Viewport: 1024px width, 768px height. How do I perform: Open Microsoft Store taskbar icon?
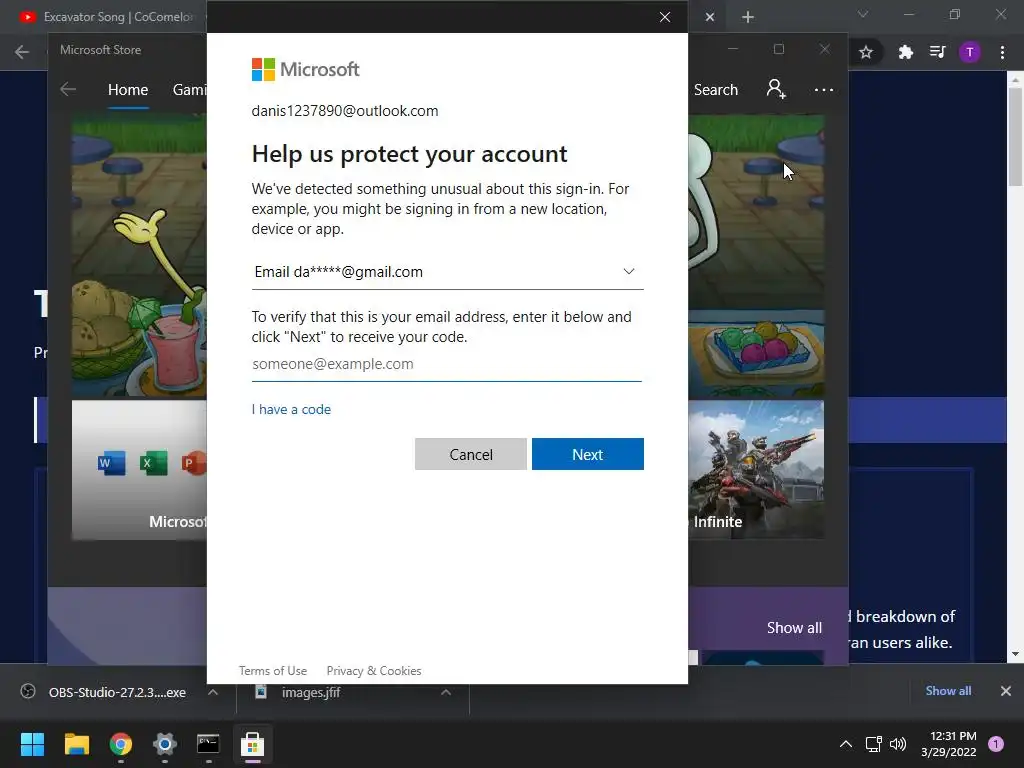(252, 744)
